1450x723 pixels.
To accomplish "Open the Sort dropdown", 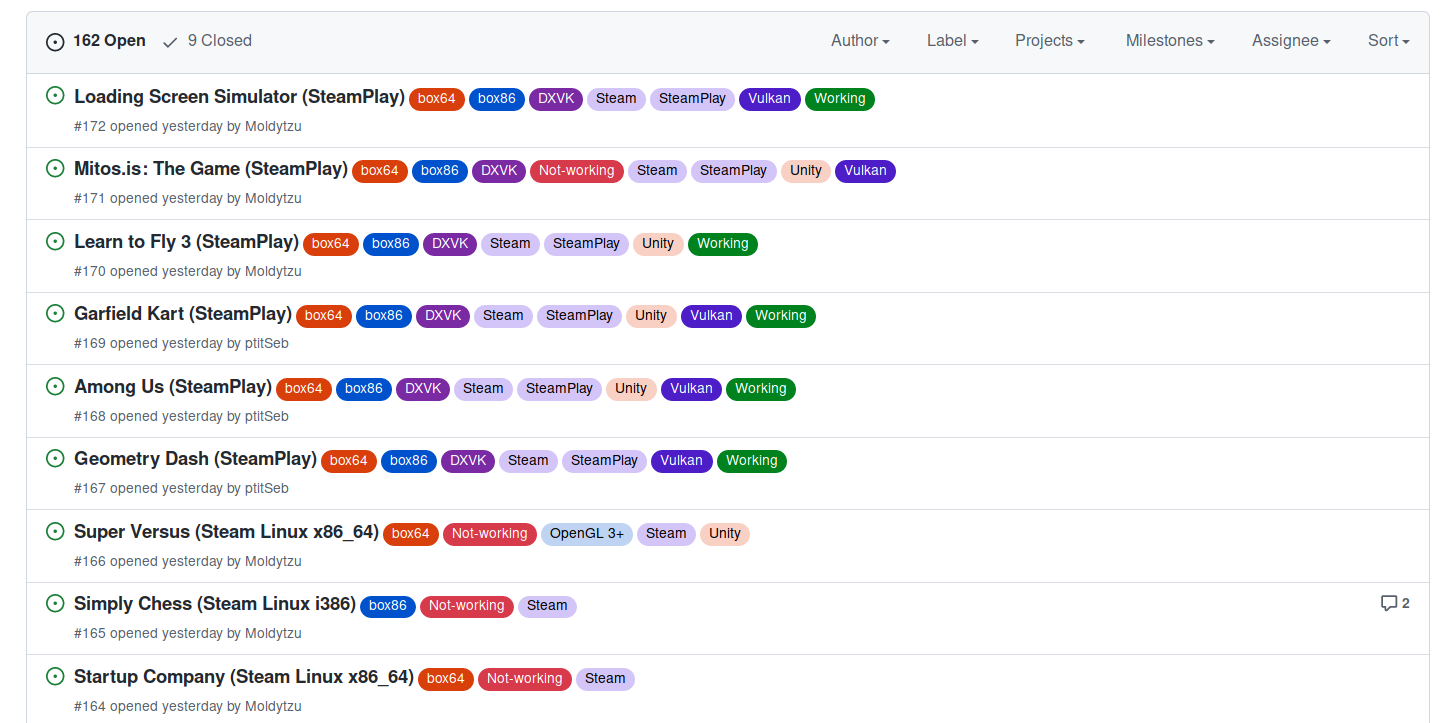I will (x=1389, y=41).
